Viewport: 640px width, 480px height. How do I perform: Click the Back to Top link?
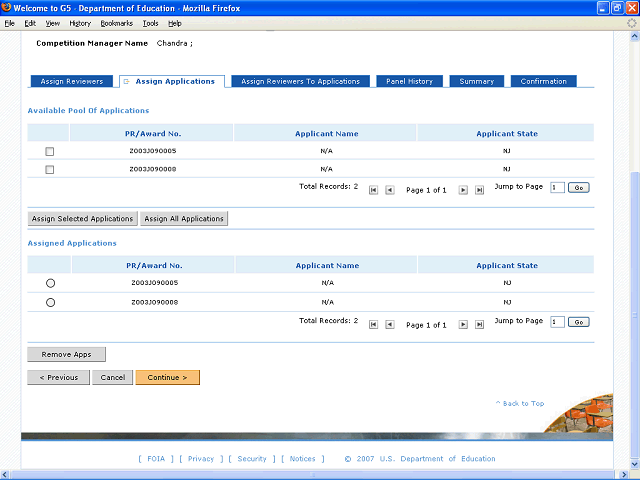[x=520, y=403]
